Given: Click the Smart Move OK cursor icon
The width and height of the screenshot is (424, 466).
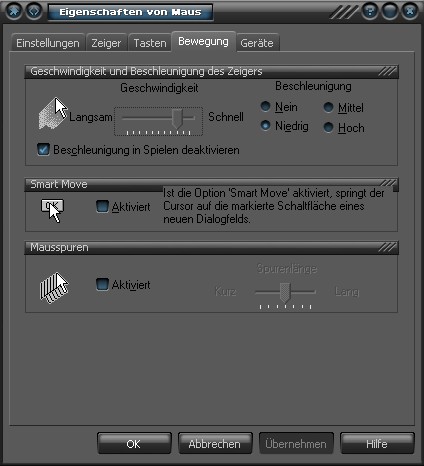Looking at the screenshot, I should [52, 210].
